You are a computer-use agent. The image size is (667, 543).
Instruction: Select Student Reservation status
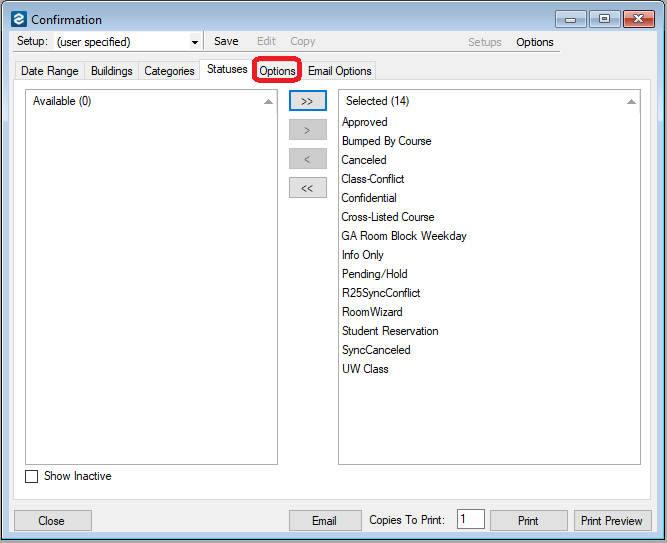(390, 331)
